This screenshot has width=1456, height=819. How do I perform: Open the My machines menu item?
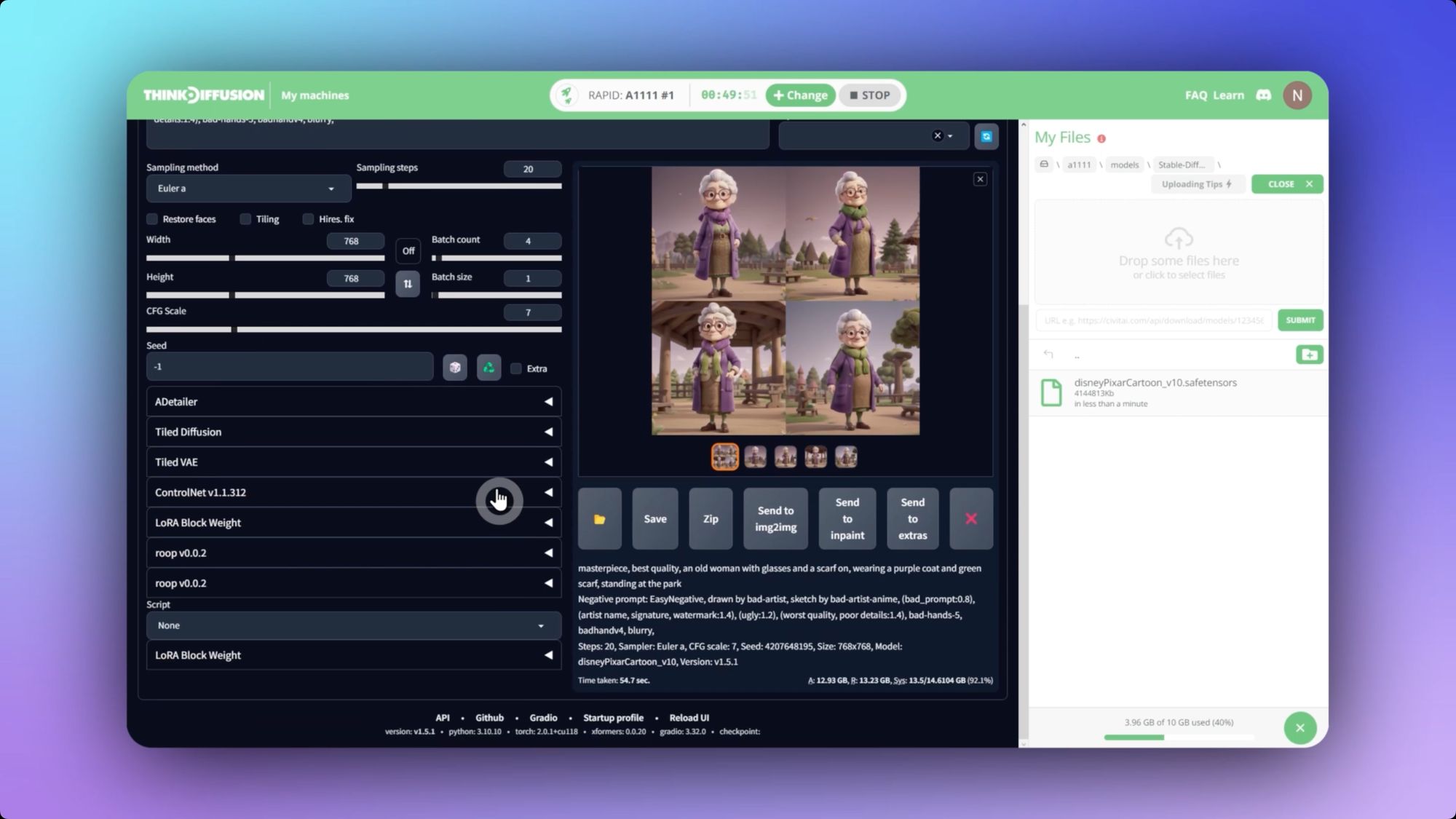pyautogui.click(x=314, y=95)
